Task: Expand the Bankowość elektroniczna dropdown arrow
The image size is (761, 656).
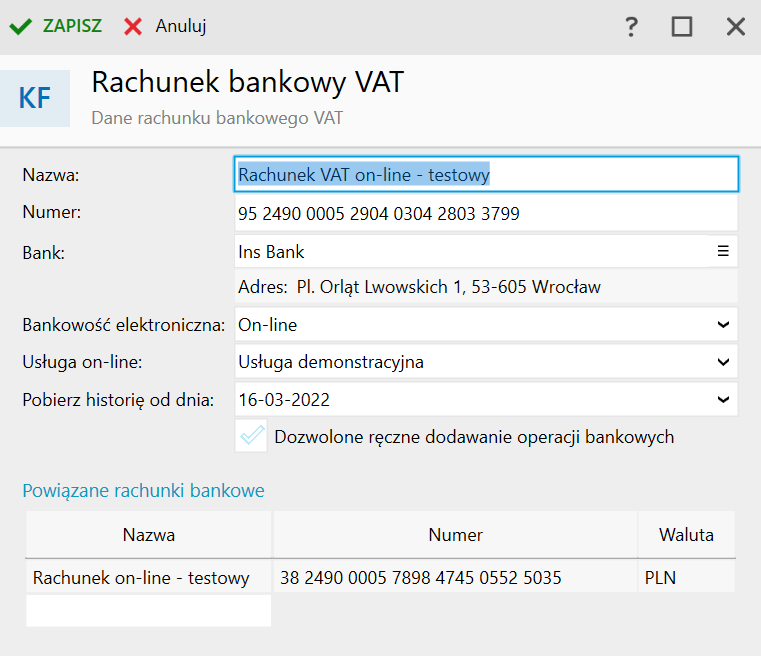Action: (723, 325)
